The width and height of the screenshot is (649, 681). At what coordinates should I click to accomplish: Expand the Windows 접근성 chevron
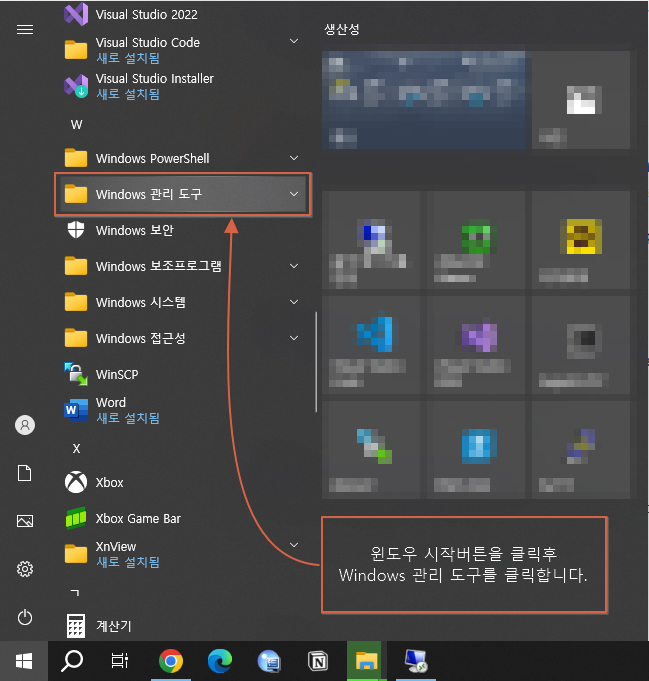click(x=294, y=338)
